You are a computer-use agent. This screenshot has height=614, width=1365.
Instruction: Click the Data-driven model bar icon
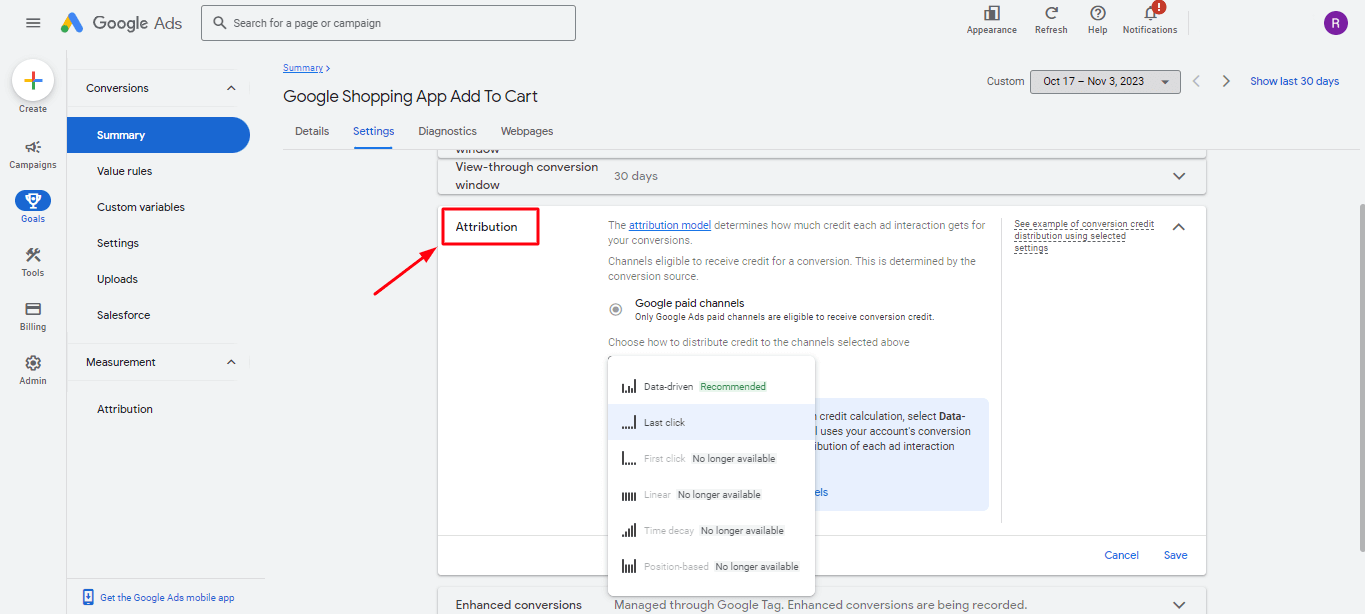[x=629, y=386]
